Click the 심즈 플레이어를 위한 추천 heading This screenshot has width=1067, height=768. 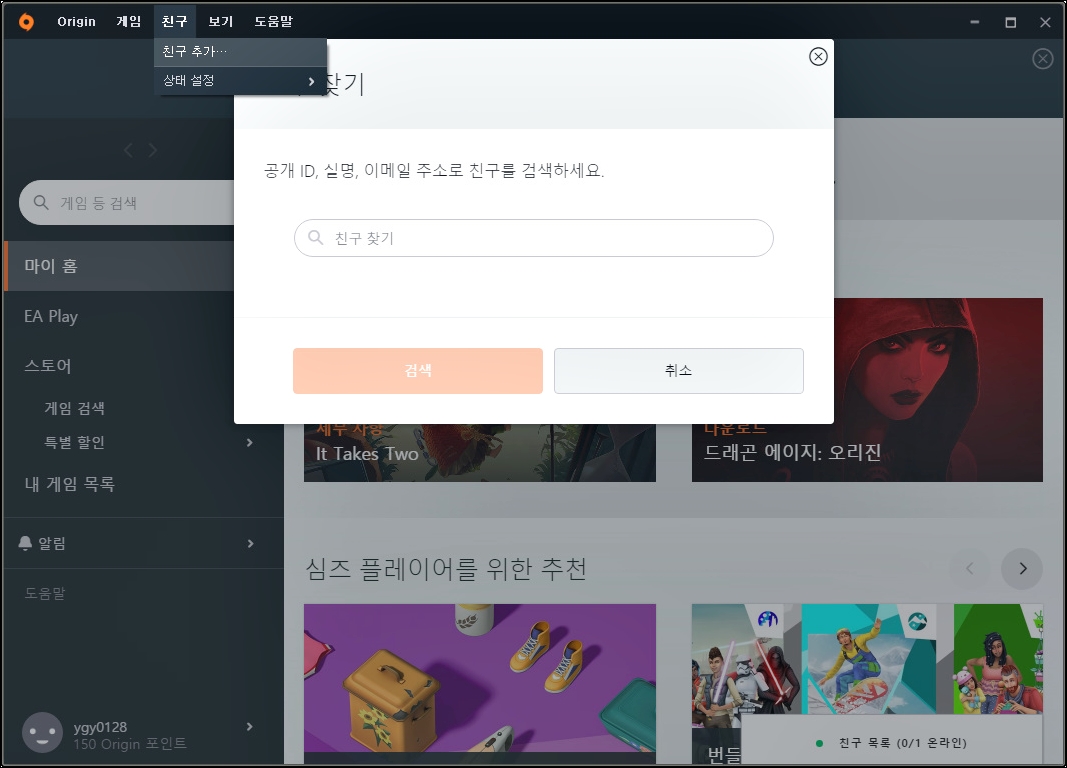tap(446, 569)
